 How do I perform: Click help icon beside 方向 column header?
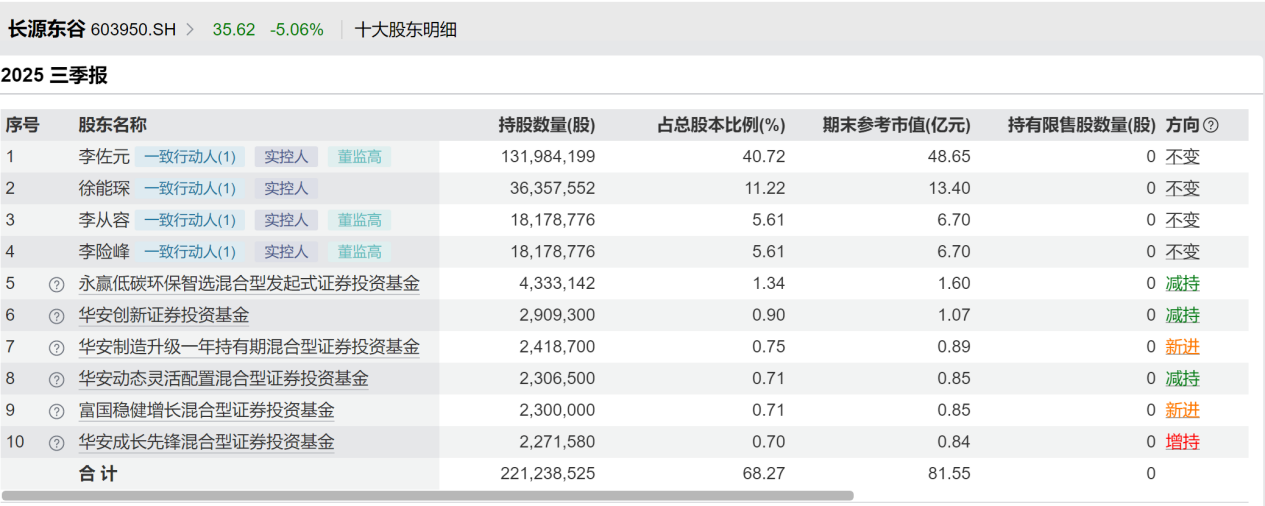[1211, 125]
